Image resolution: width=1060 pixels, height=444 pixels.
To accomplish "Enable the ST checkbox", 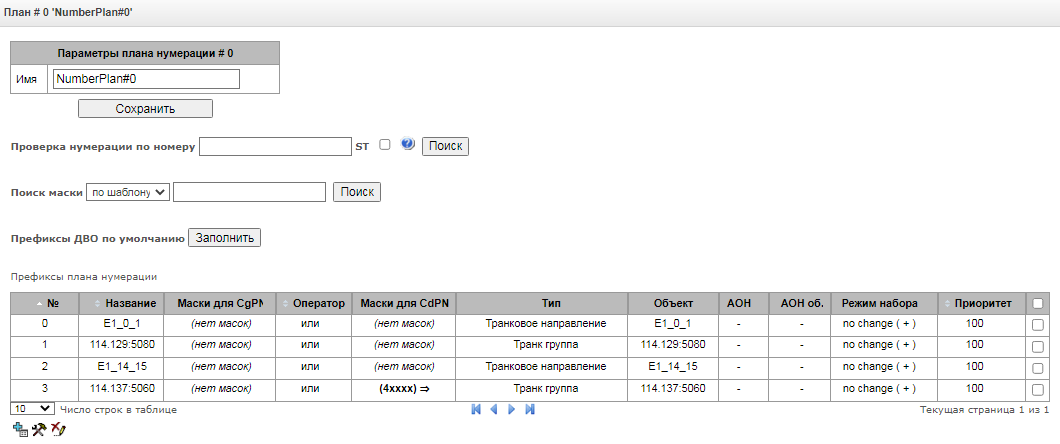I will click(x=385, y=145).
